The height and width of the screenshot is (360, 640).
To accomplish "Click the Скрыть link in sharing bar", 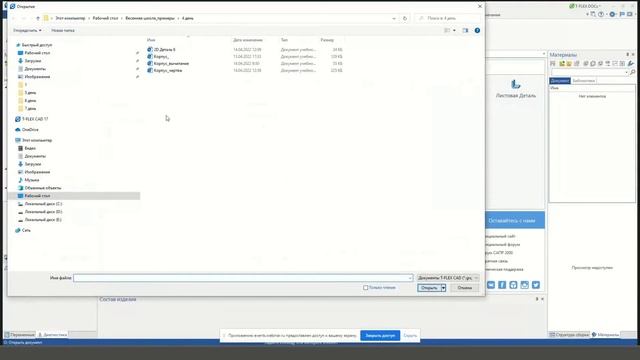I will coord(410,336).
